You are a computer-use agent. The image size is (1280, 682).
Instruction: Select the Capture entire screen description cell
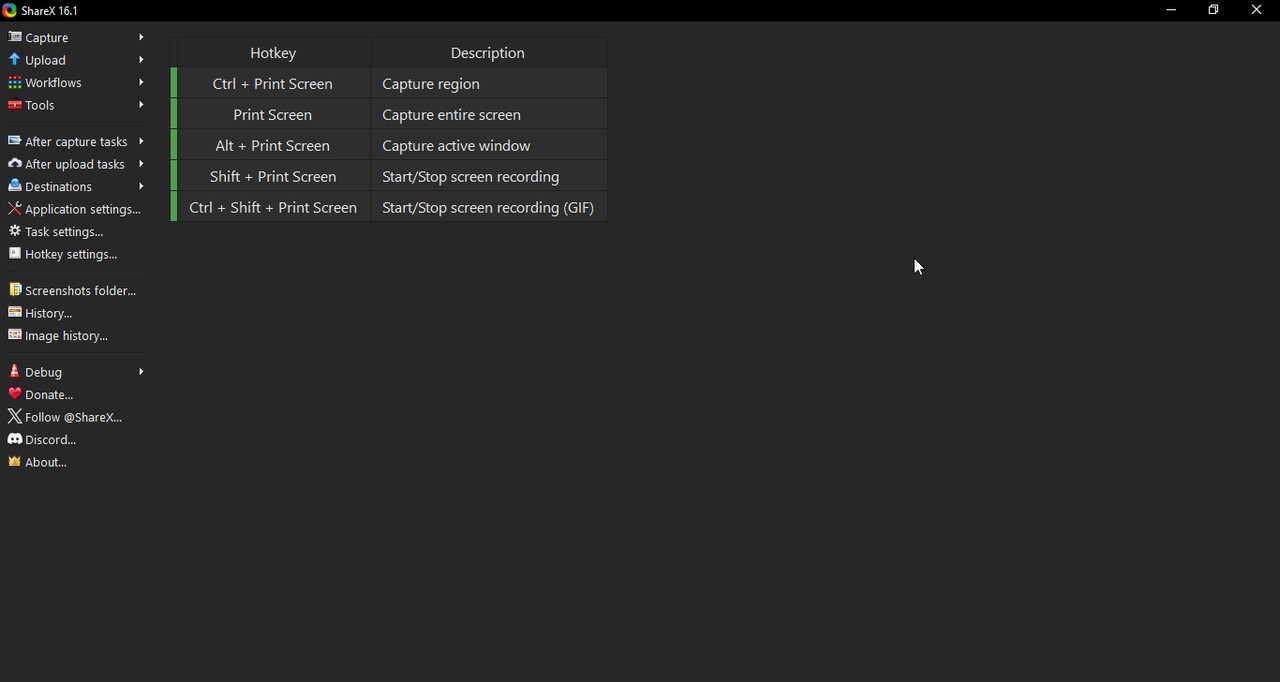[488, 114]
